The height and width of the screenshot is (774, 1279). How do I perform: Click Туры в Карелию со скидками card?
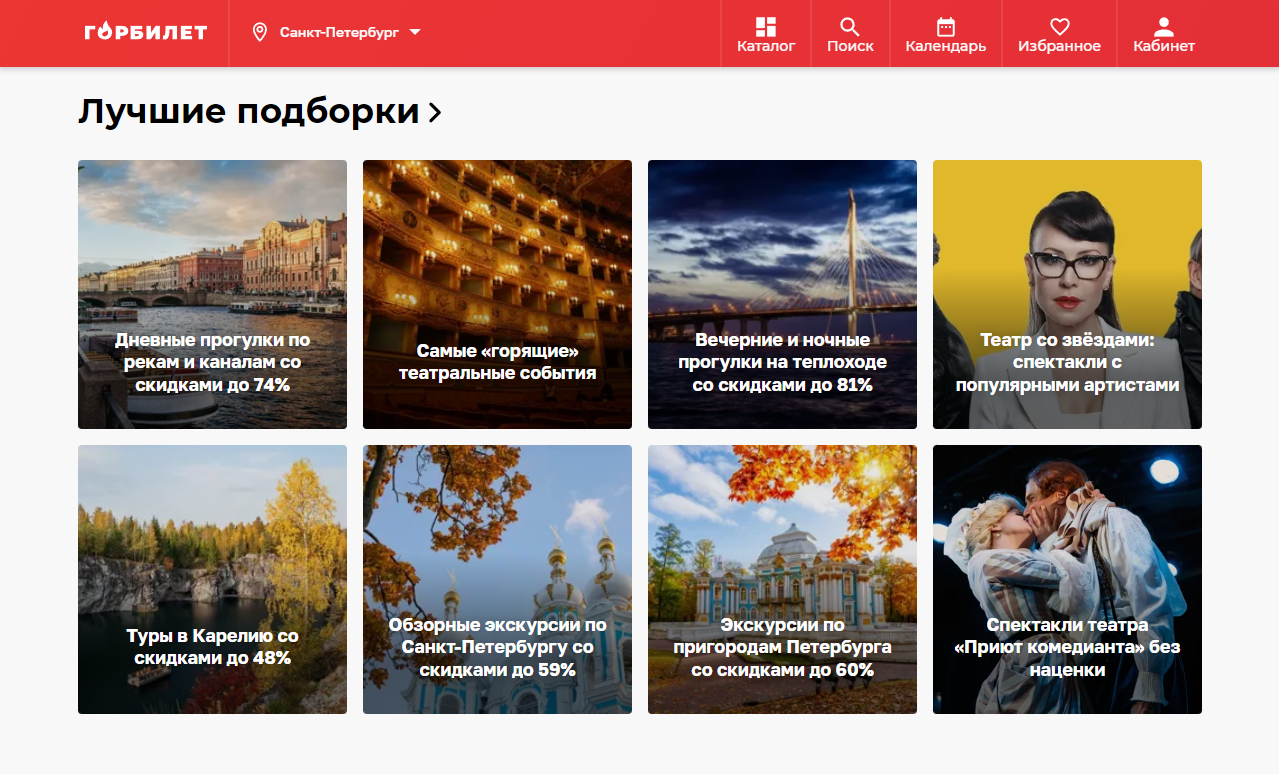[x=212, y=579]
